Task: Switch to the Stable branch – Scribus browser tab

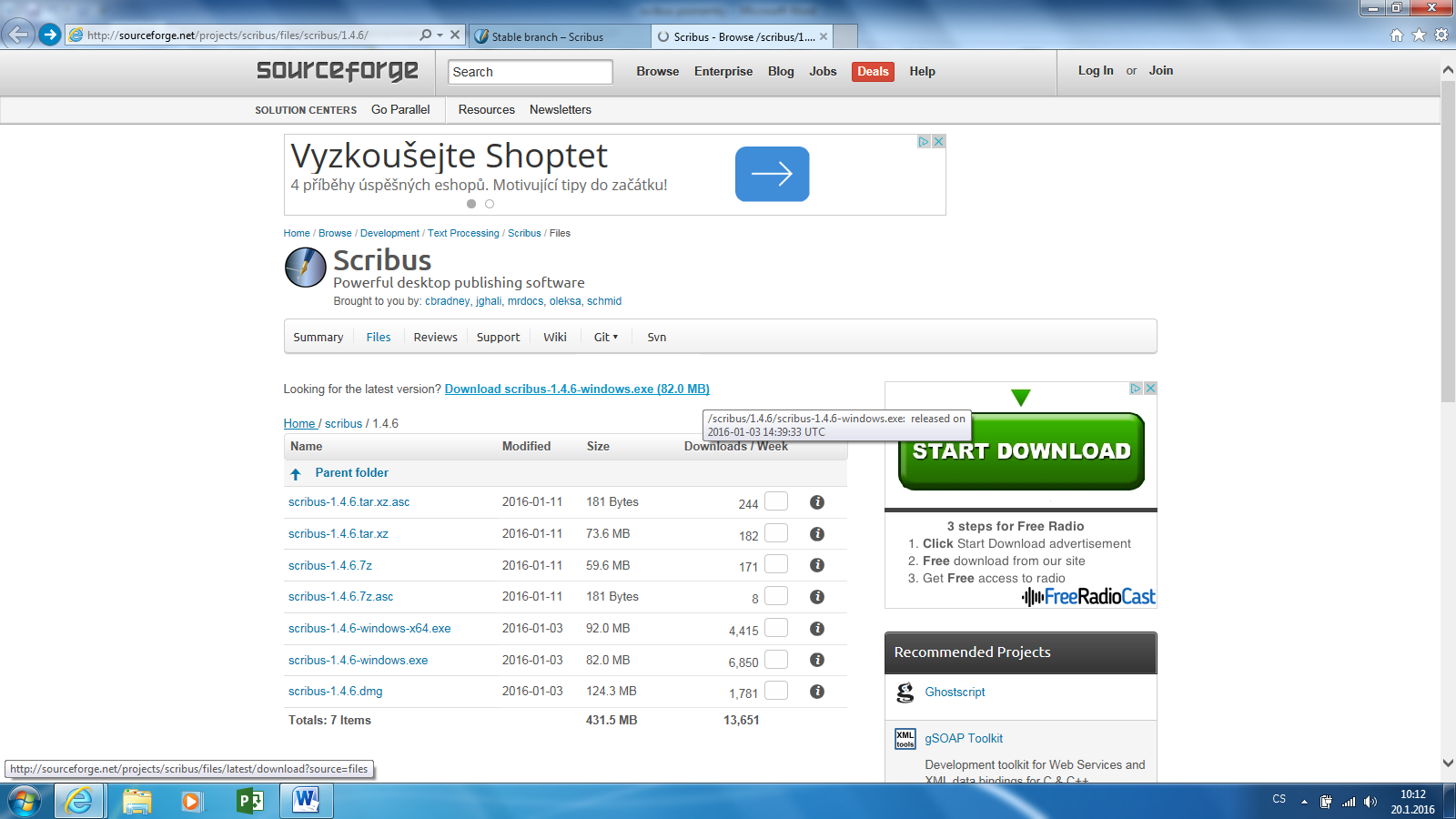Action: pyautogui.click(x=561, y=36)
